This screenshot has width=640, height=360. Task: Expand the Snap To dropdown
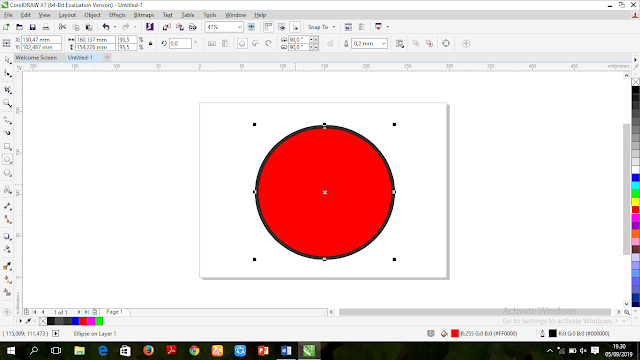[334, 27]
